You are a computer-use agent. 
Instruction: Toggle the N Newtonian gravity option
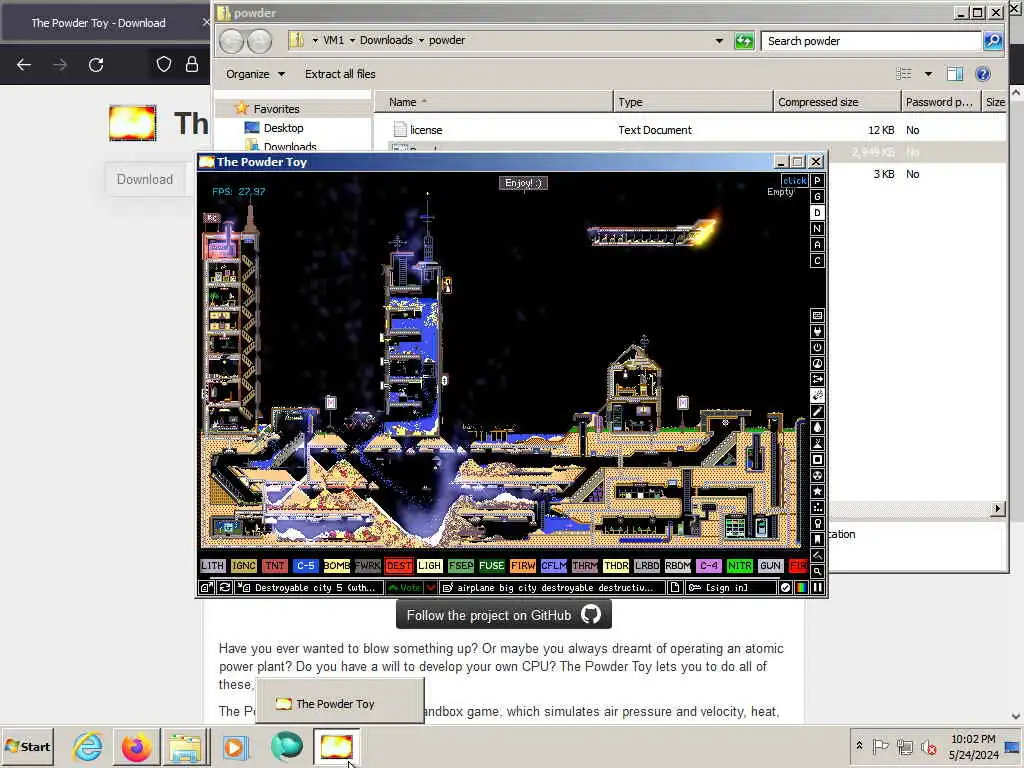point(817,229)
